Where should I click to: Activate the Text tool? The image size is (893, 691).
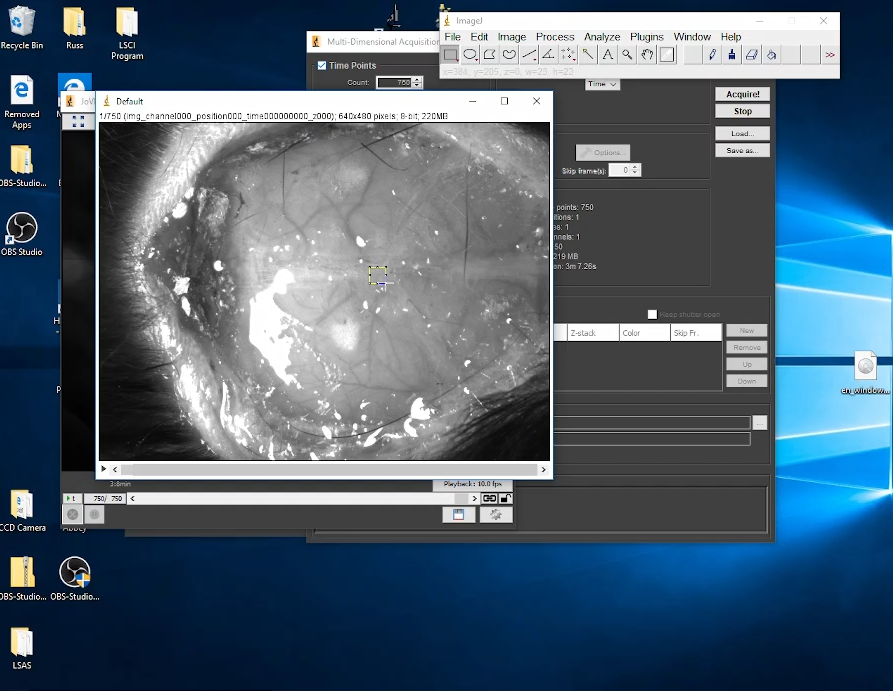point(607,55)
